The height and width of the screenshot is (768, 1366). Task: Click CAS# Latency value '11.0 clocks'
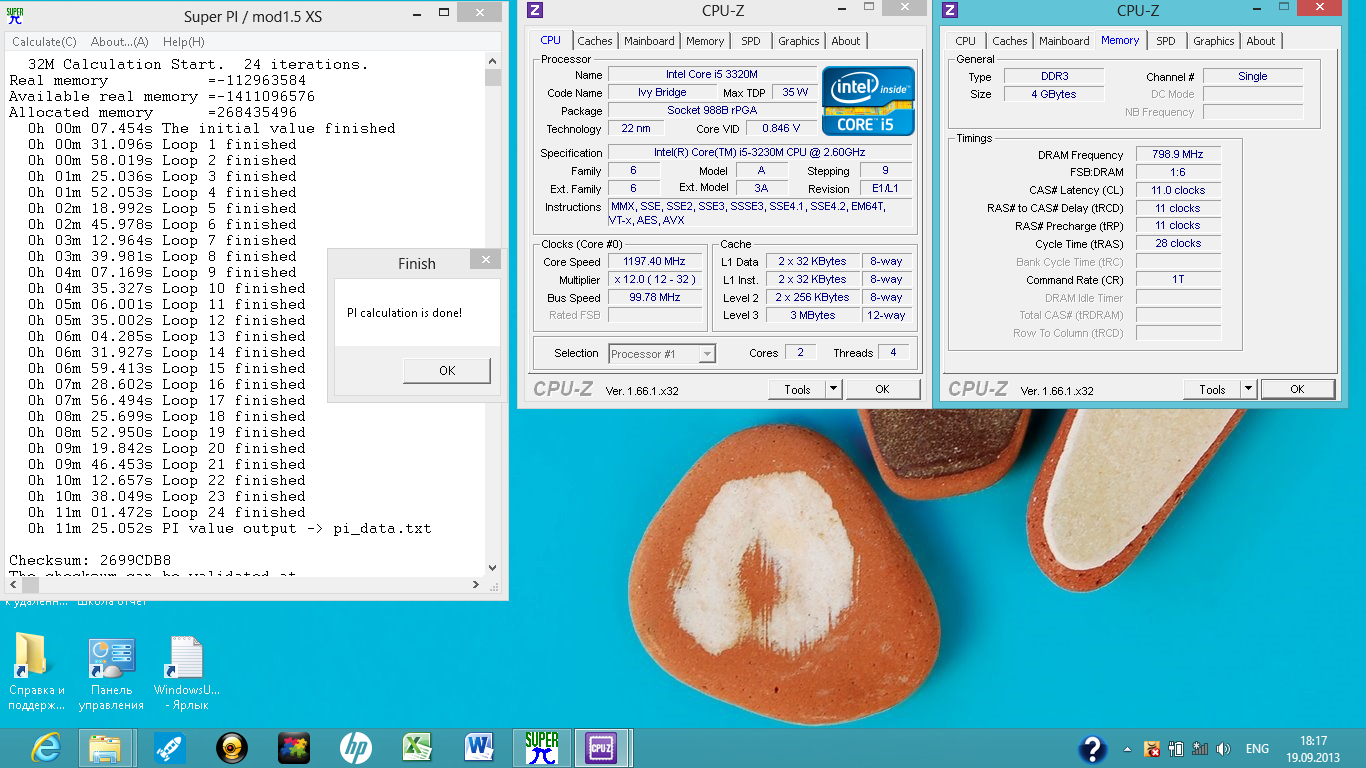click(x=1178, y=190)
